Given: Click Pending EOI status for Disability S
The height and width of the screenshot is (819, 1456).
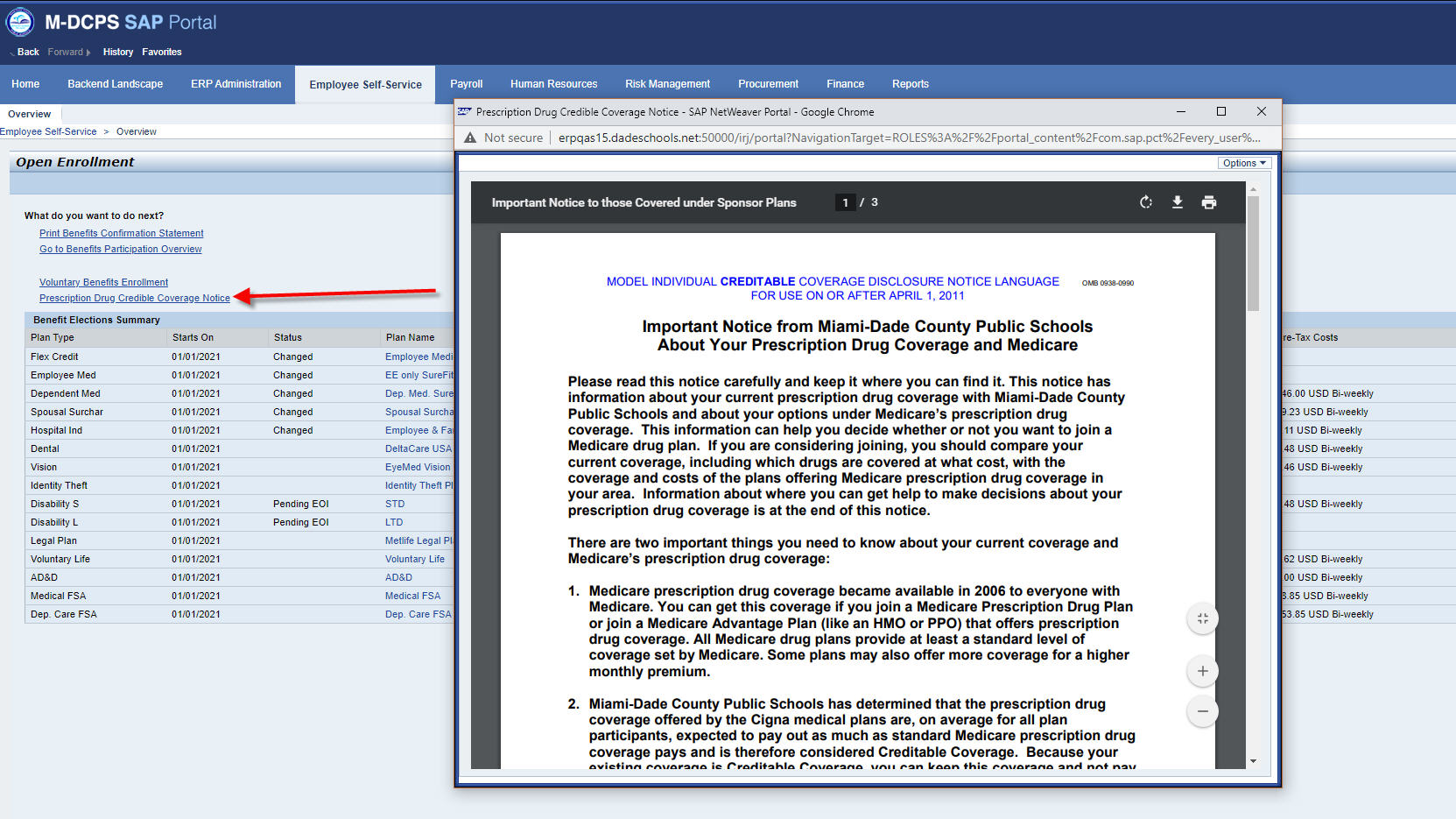Looking at the screenshot, I should pos(301,504).
